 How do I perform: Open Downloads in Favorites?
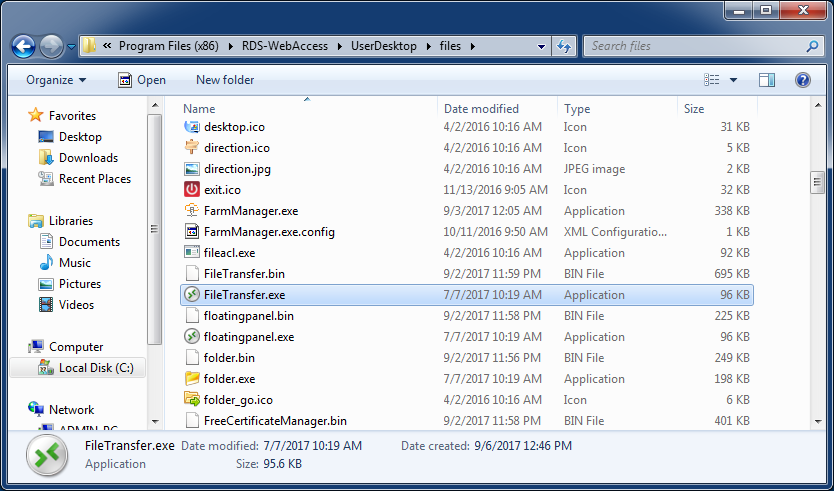88,158
